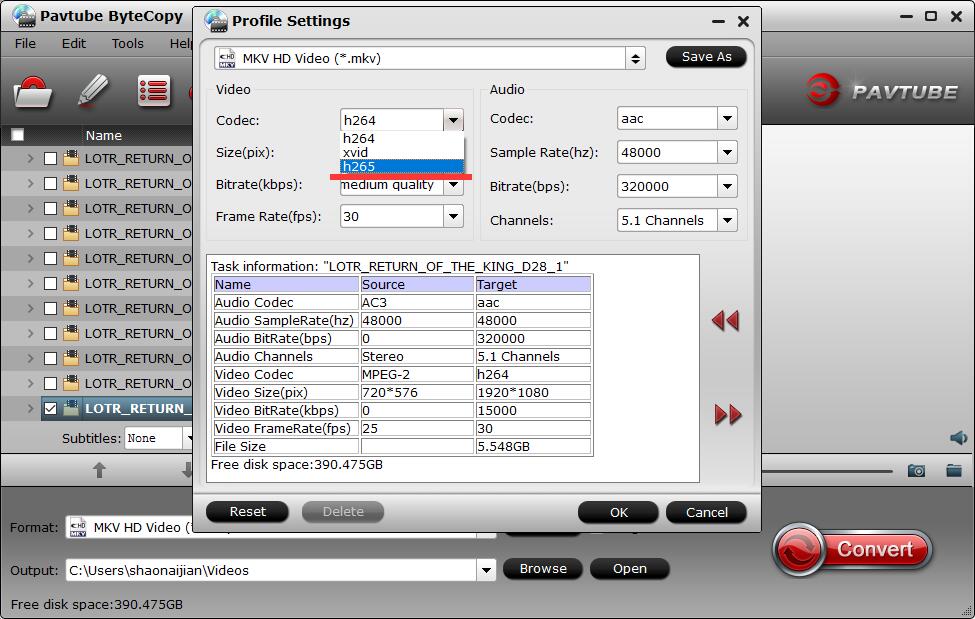Click the red double right arrows
This screenshot has width=975, height=619.
point(728,414)
